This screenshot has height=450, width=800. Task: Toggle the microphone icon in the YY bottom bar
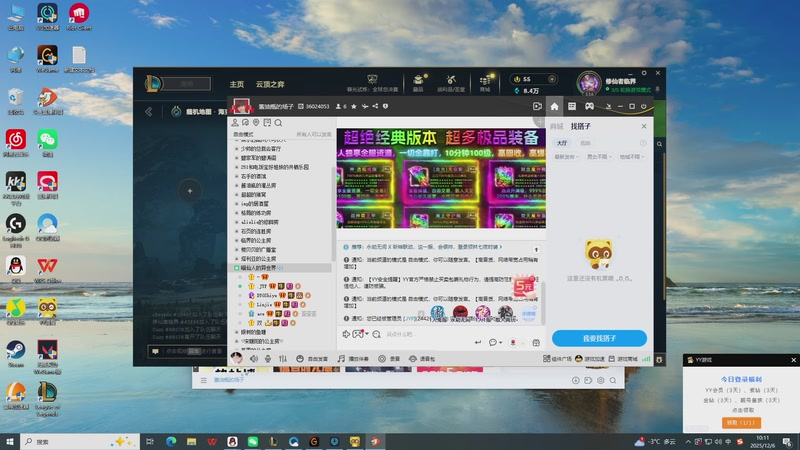pyautogui.click(x=268, y=359)
